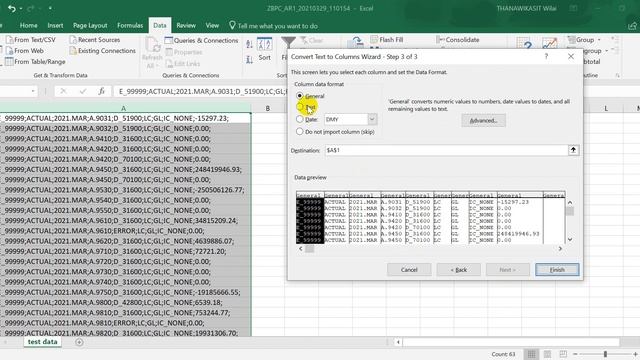
Task: Expand the Group dropdown arrow
Action: point(599,40)
